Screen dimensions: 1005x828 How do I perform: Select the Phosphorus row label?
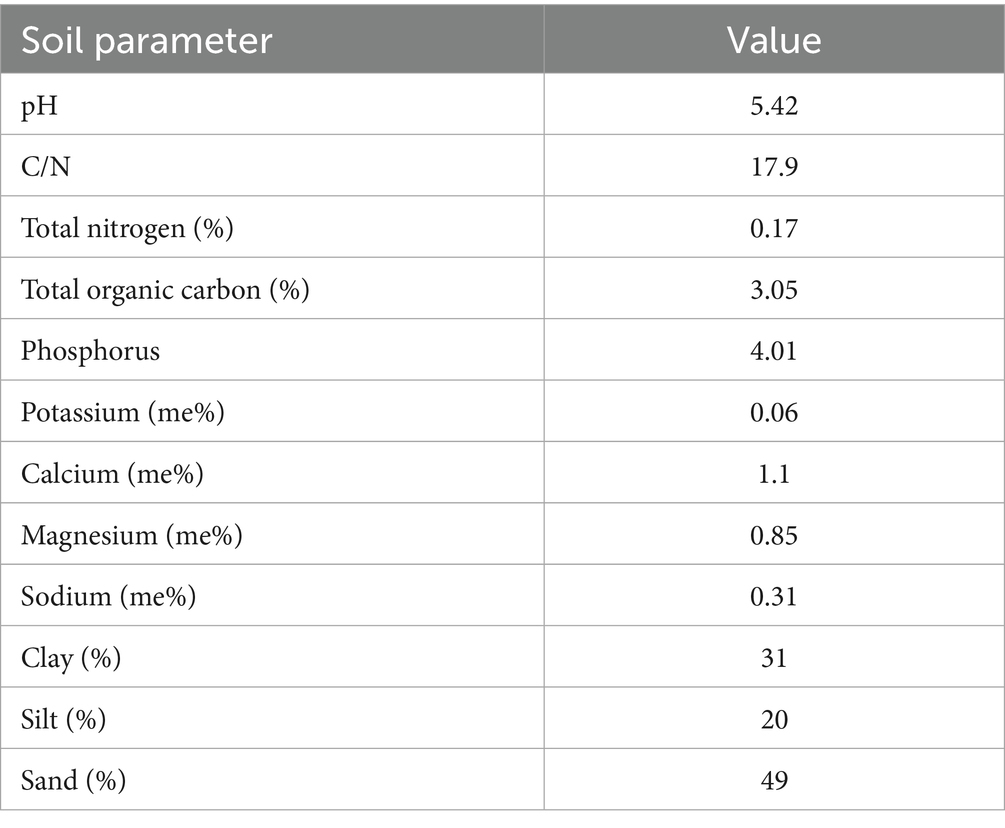[x=90, y=352]
